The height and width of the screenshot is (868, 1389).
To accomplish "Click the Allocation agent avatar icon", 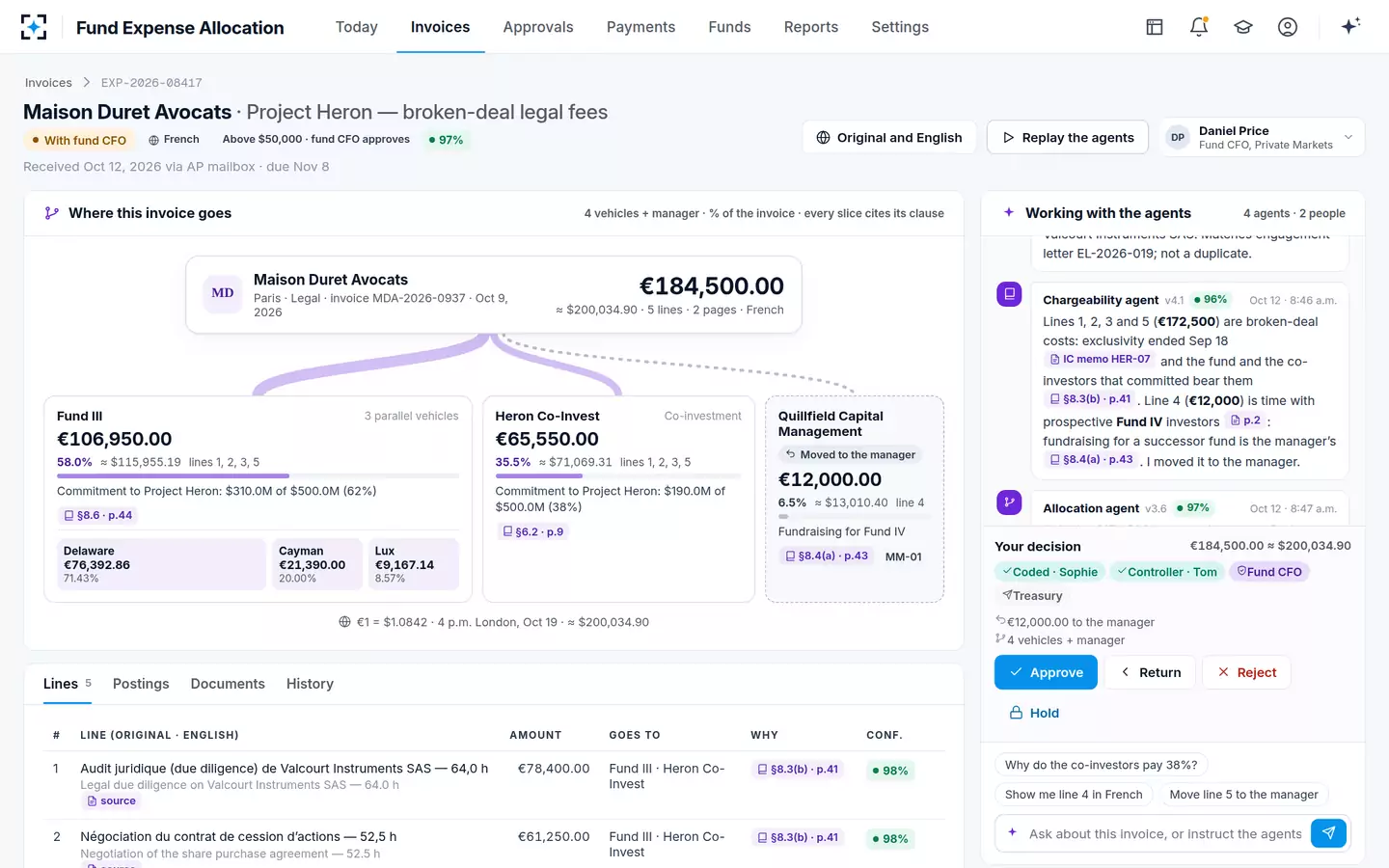I will (1009, 502).
